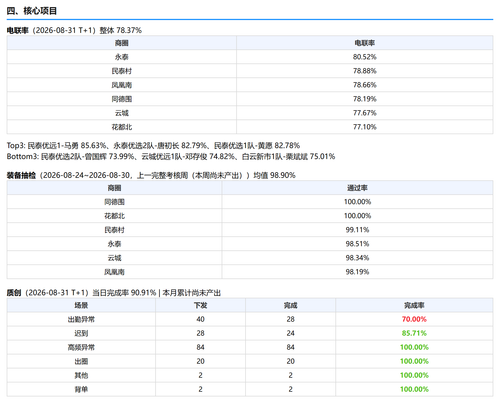This screenshot has height=403, width=500.
Task: Click 花都北 in the 电联率 table
Action: pos(122,127)
